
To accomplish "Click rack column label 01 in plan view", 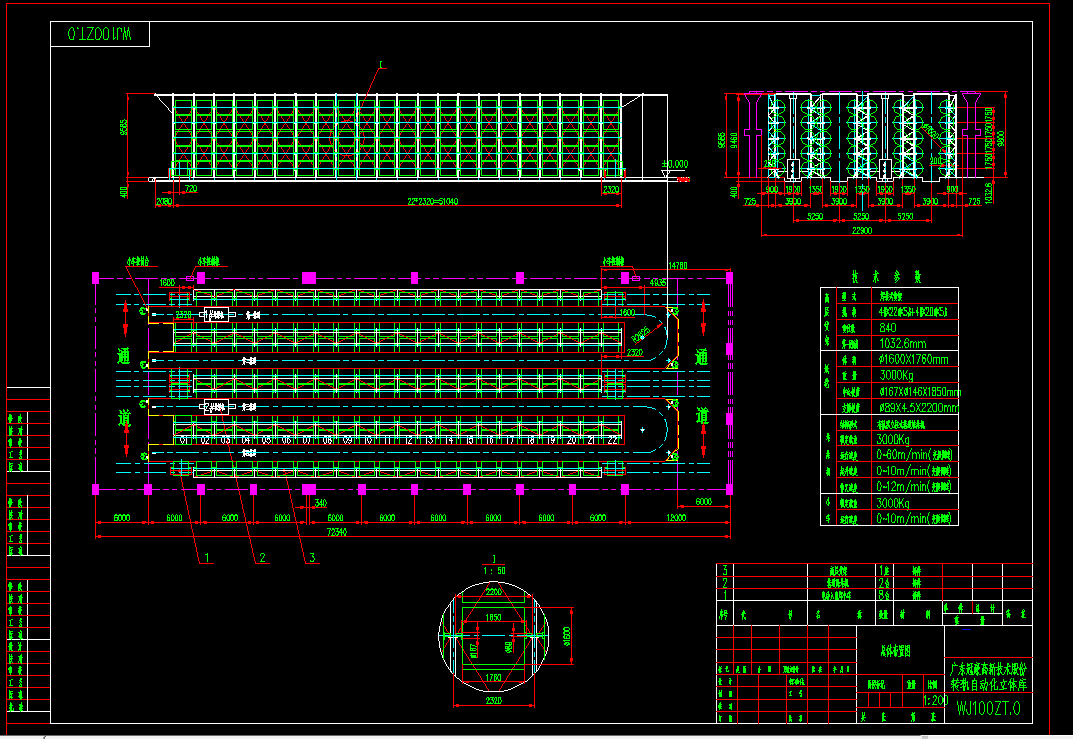I will 185,440.
